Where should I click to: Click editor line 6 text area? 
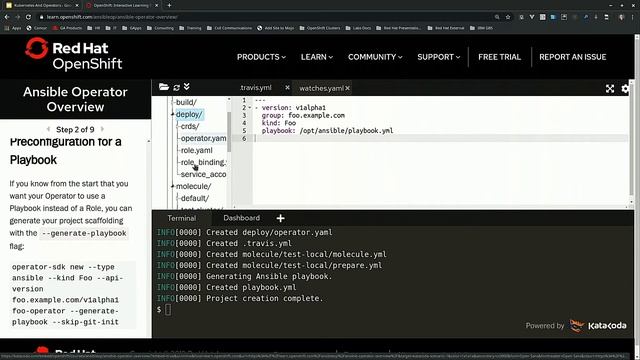tap(441, 138)
